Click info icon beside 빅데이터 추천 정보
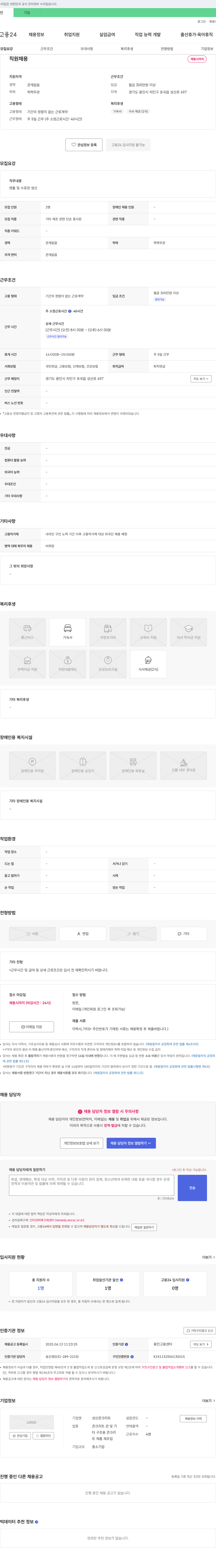This screenshot has width=216, height=1568. coord(37,1522)
